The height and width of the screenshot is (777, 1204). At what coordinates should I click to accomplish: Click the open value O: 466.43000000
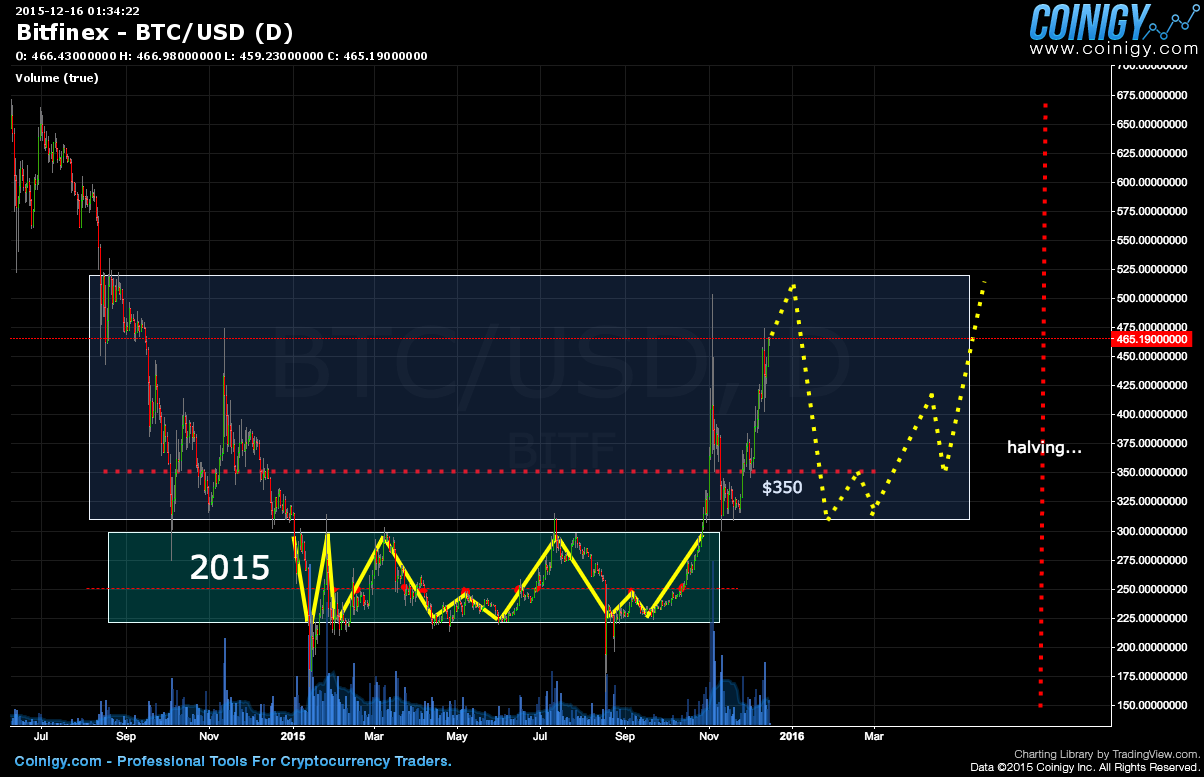pyautogui.click(x=66, y=56)
